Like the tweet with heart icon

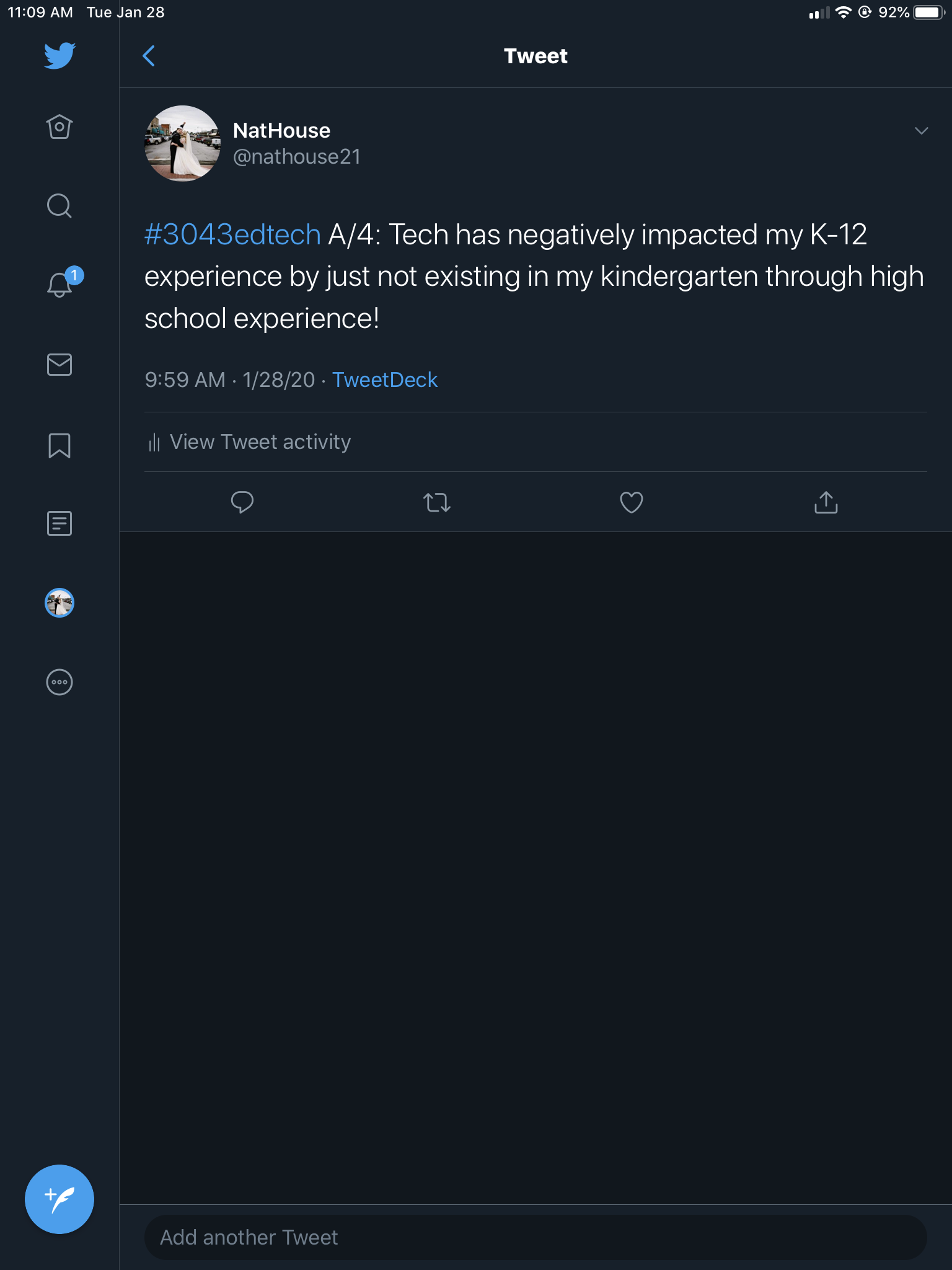click(631, 502)
